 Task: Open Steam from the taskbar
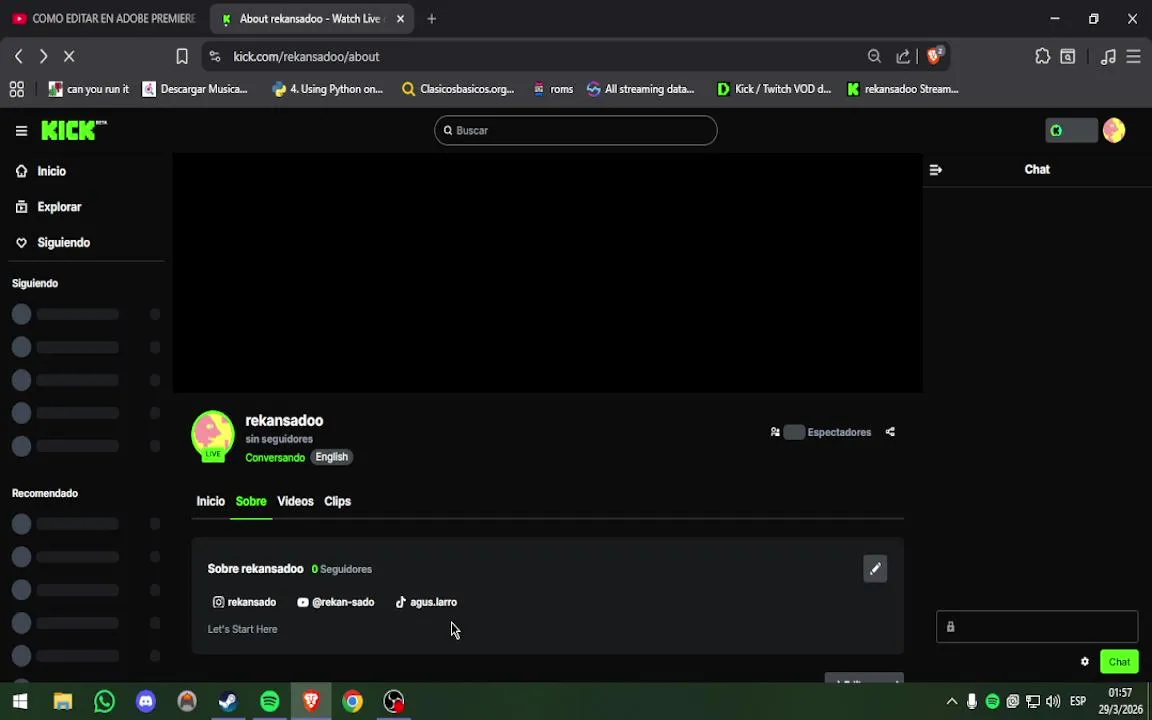pyautogui.click(x=228, y=702)
